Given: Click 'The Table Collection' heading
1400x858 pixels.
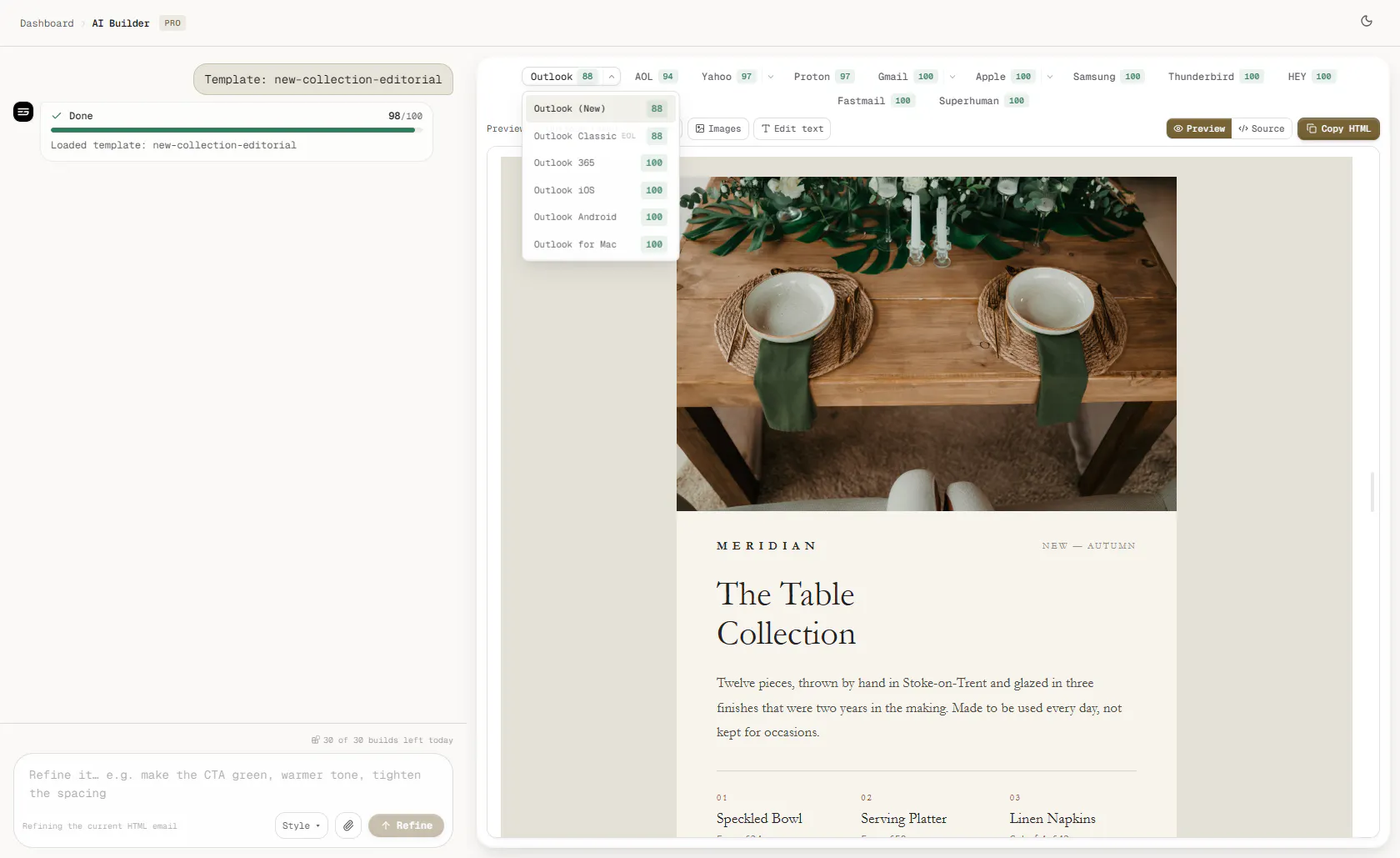Looking at the screenshot, I should point(786,614).
